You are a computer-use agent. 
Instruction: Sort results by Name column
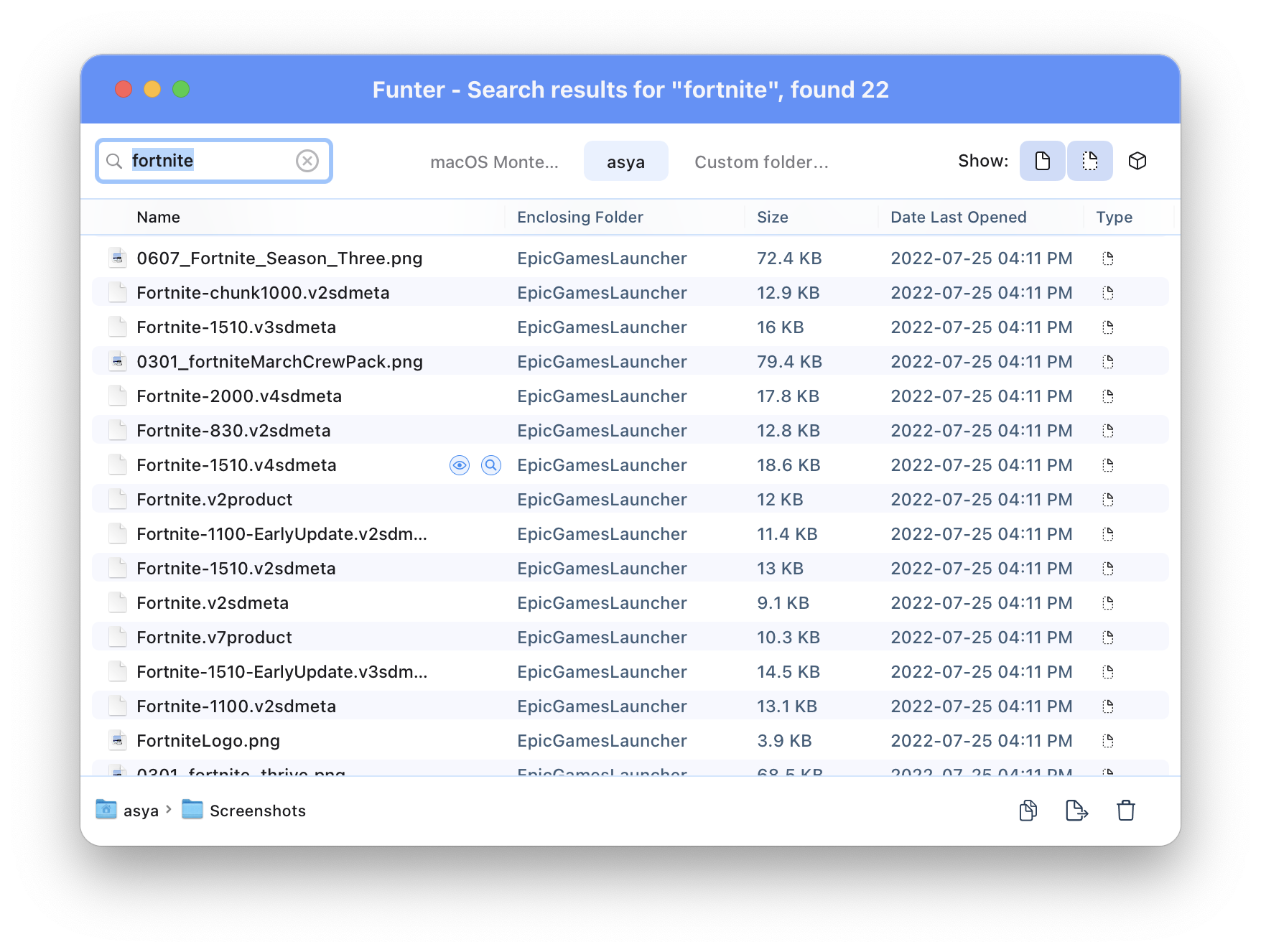tap(159, 218)
